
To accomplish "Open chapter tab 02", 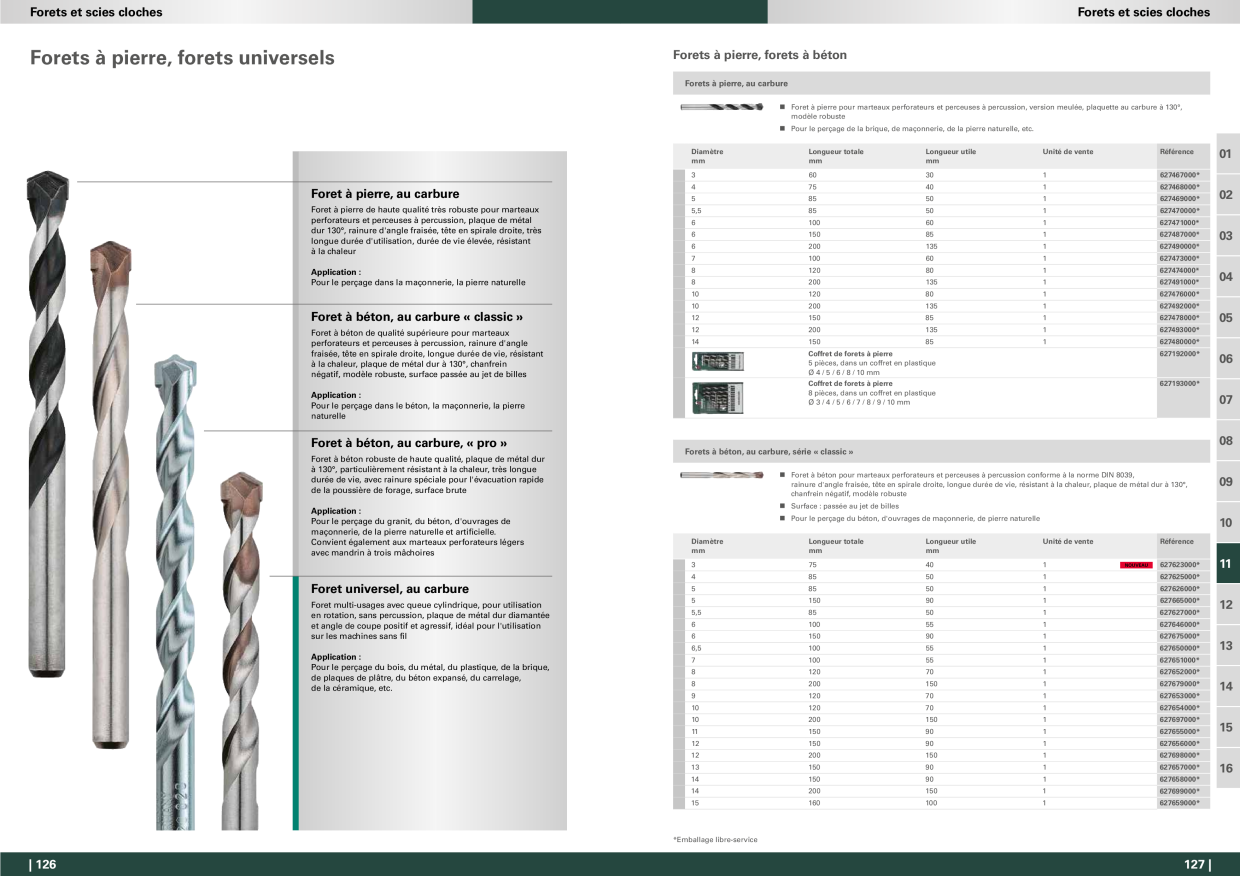I will [x=1227, y=195].
